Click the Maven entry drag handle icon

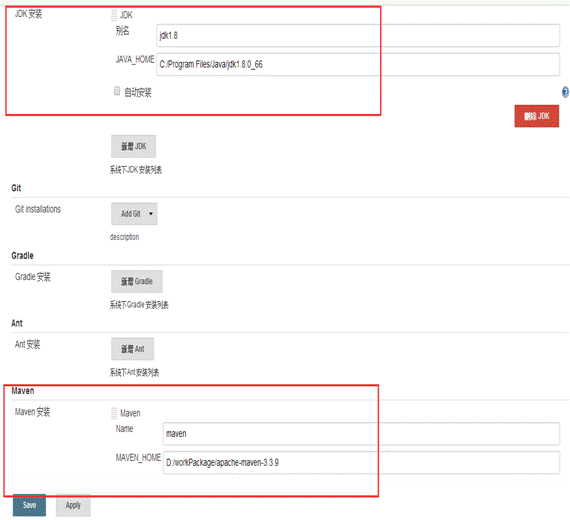point(114,413)
